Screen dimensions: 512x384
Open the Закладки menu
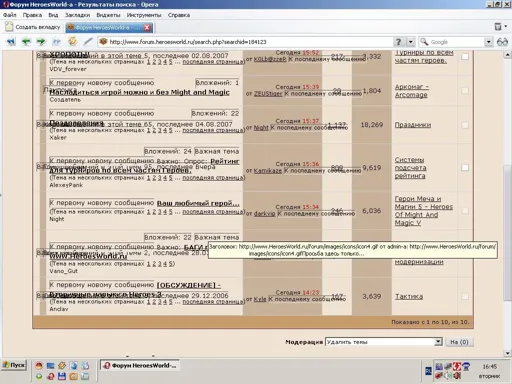pyautogui.click(x=77, y=15)
